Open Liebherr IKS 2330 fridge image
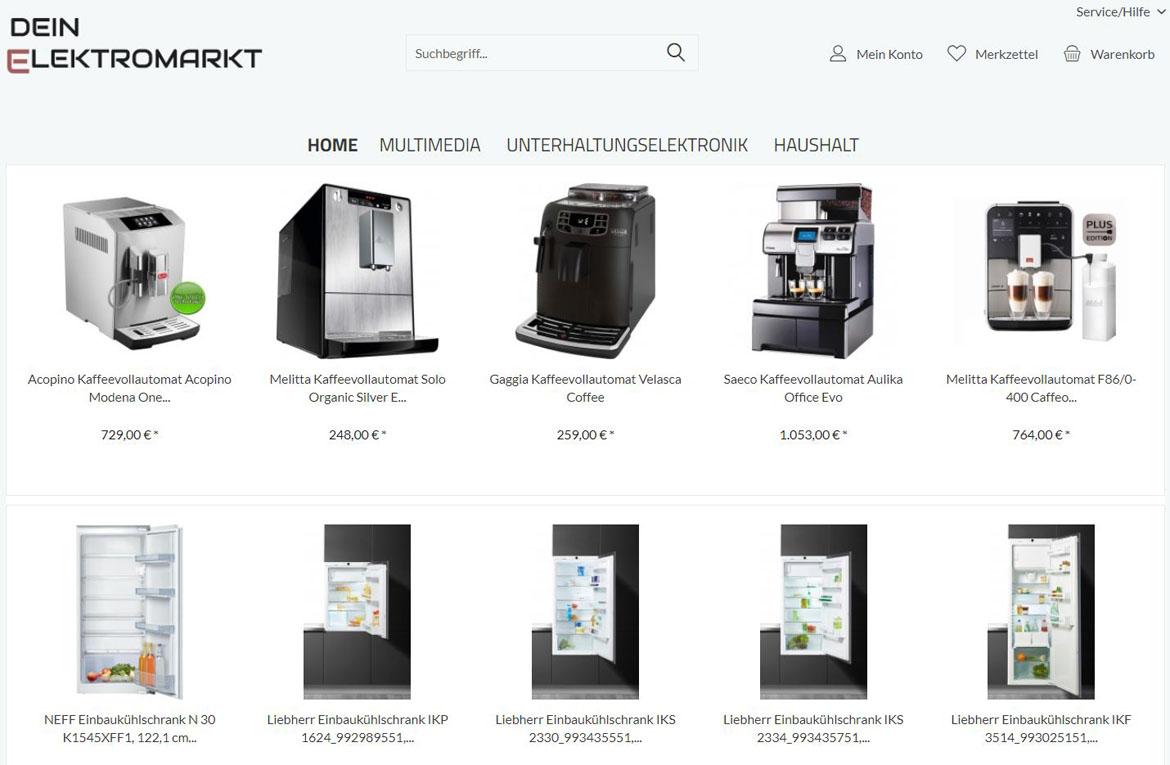Screen dimensions: 1170x765 (586, 612)
